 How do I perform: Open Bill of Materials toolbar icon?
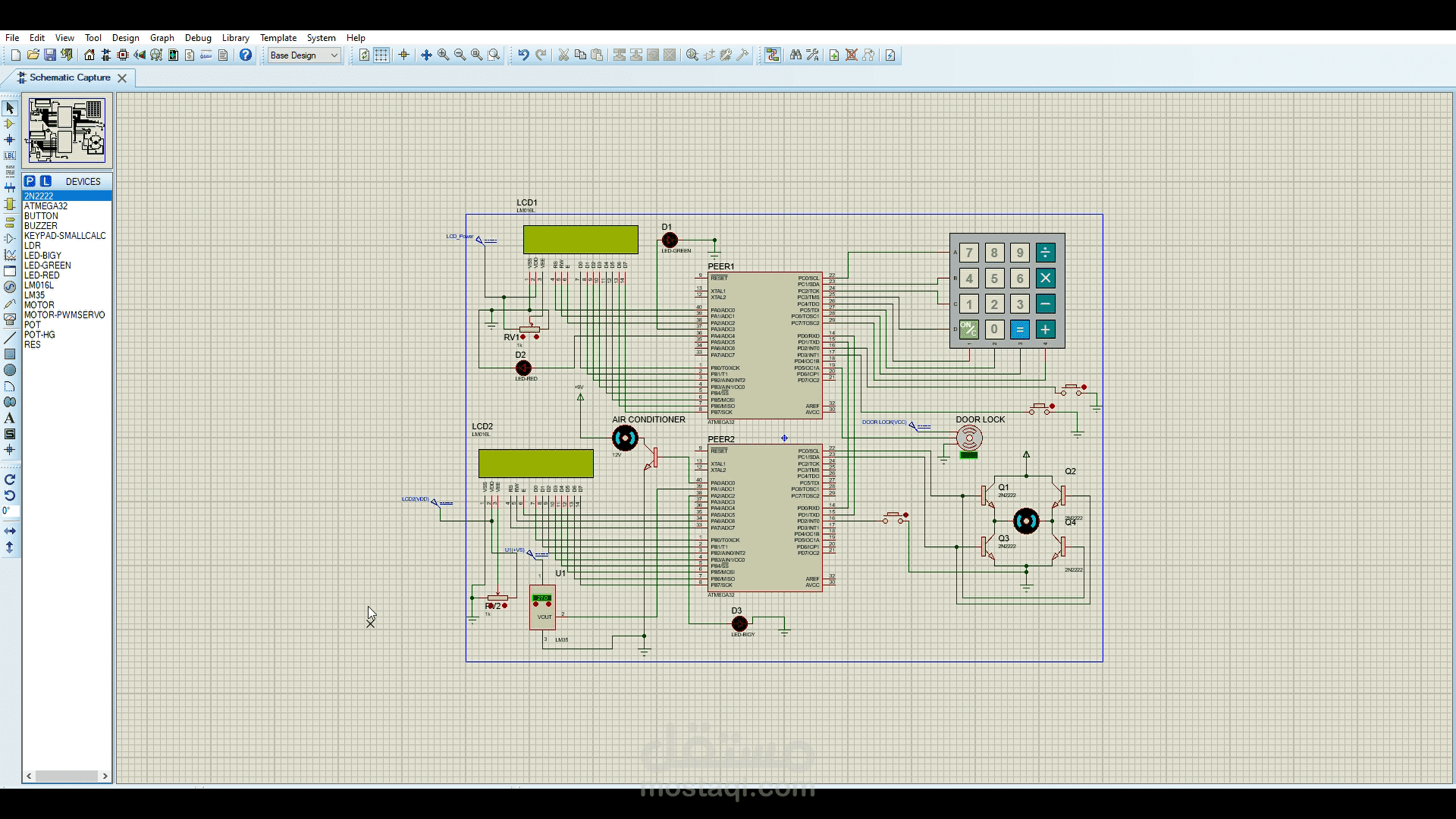click(x=190, y=55)
